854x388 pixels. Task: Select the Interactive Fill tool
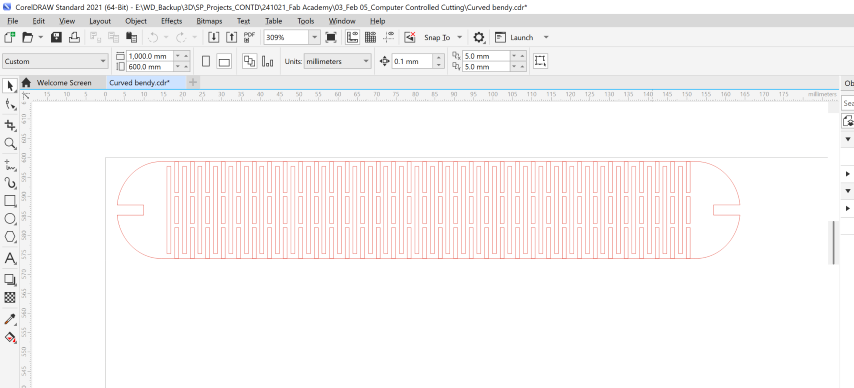[x=10, y=337]
